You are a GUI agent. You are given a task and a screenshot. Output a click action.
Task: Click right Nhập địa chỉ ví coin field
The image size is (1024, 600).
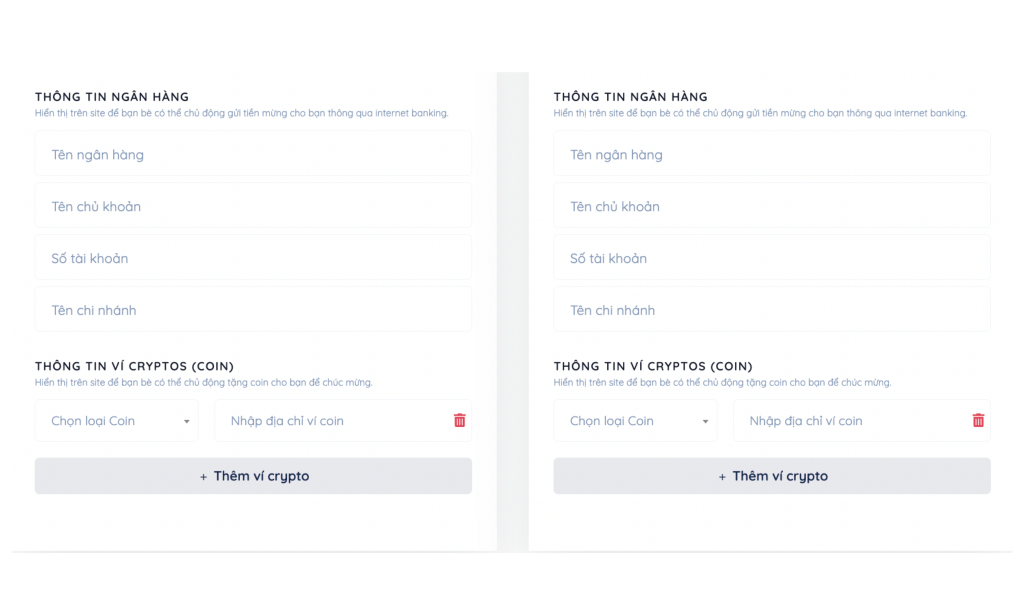pyautogui.click(x=848, y=421)
